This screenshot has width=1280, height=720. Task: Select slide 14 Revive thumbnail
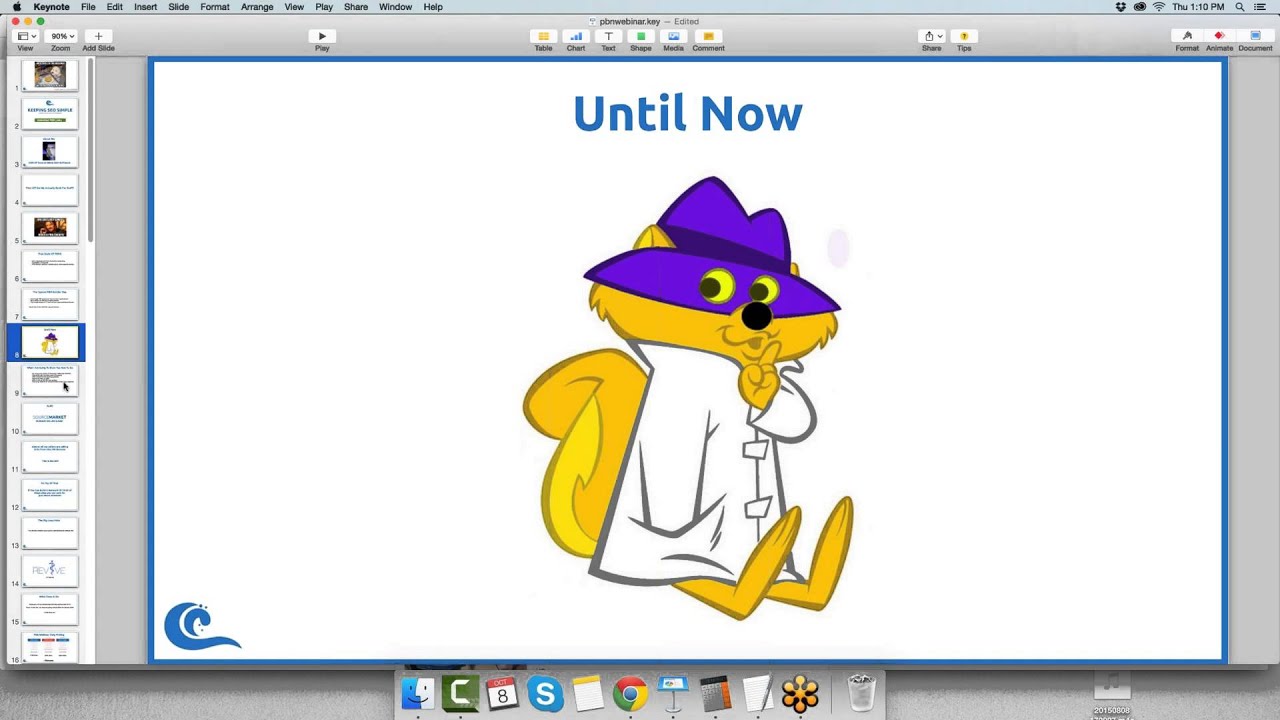click(x=50, y=570)
